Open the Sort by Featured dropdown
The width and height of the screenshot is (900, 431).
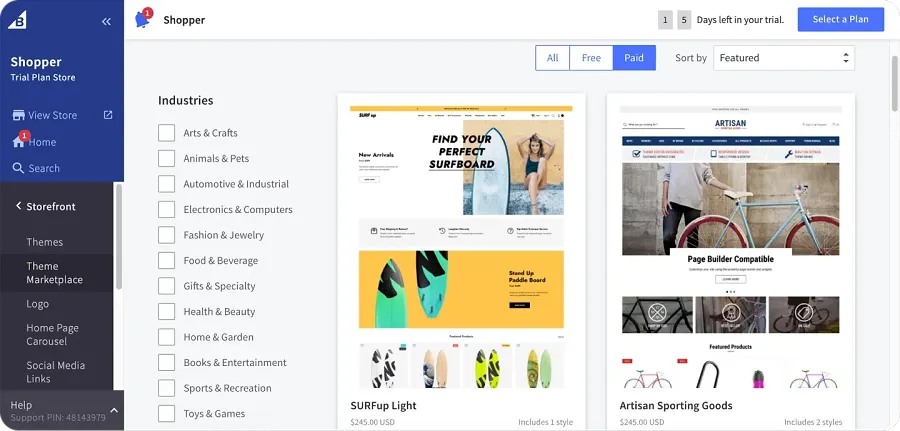click(x=783, y=58)
